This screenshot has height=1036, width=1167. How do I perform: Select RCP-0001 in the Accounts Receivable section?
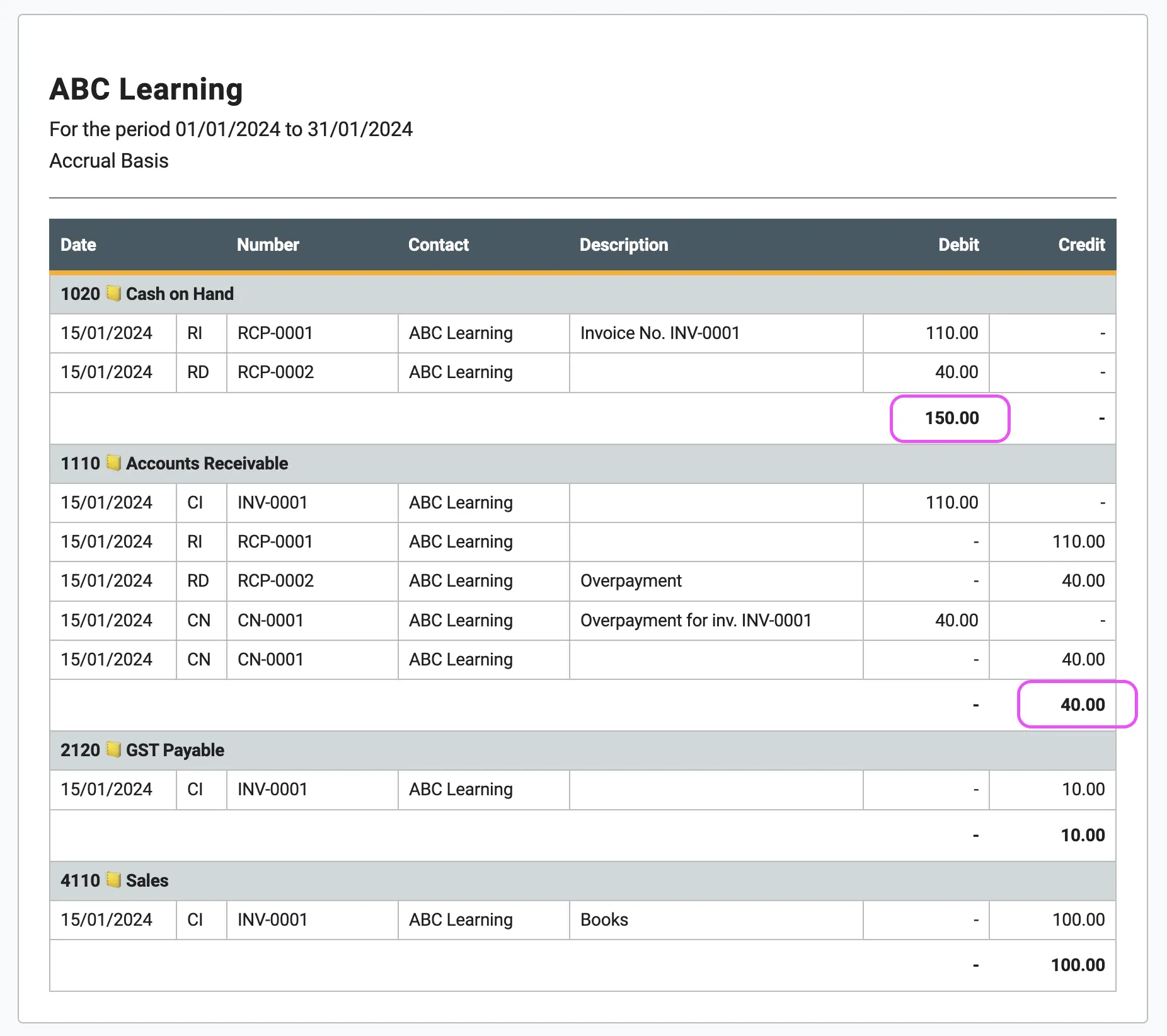(275, 541)
